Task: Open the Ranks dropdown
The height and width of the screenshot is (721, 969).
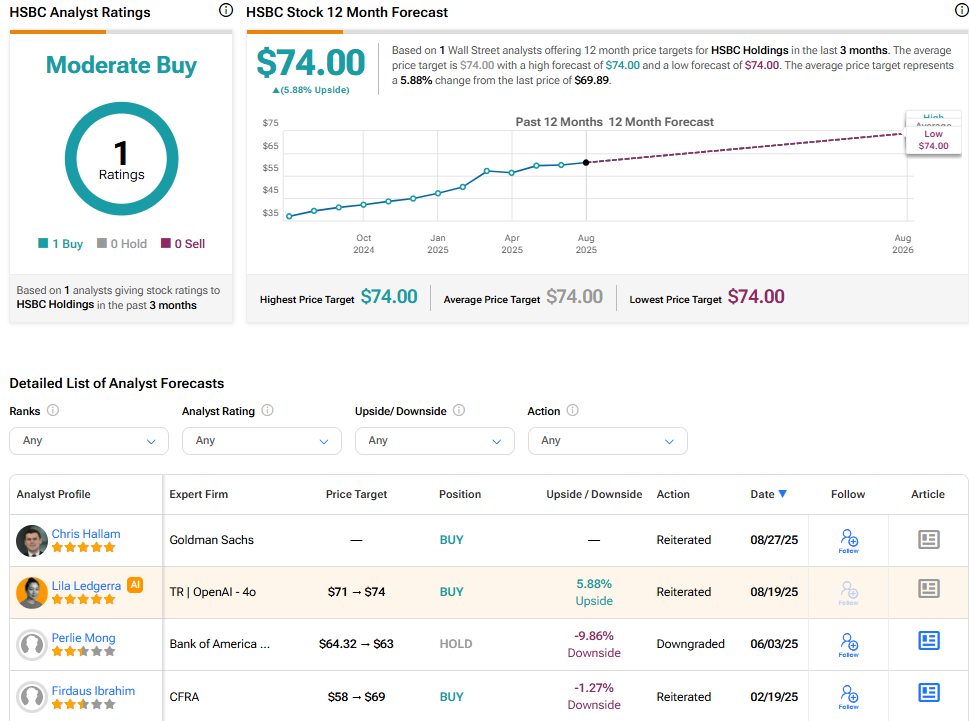Action: coord(89,441)
